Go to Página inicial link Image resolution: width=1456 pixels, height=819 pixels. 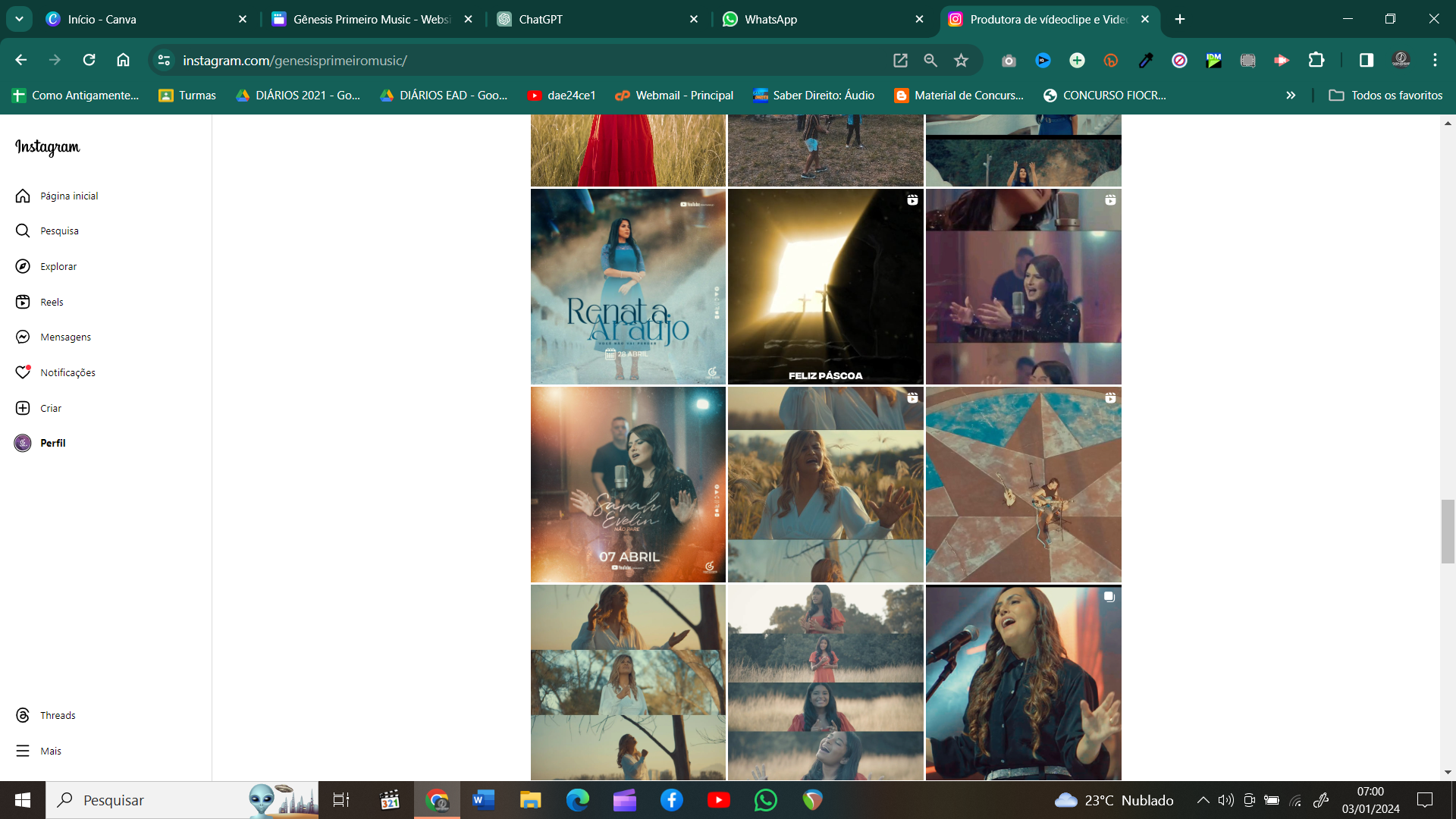click(x=69, y=196)
